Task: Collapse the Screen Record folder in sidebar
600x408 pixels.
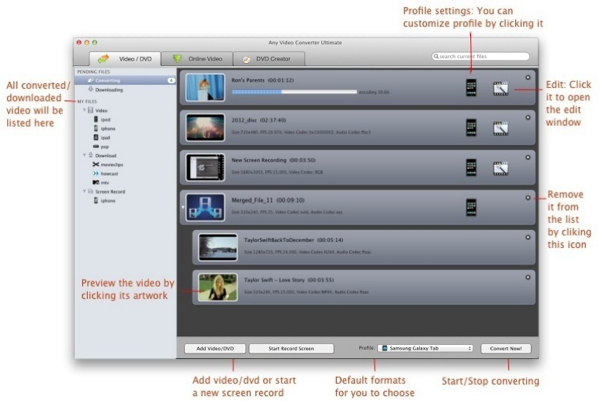Action: coord(85,191)
